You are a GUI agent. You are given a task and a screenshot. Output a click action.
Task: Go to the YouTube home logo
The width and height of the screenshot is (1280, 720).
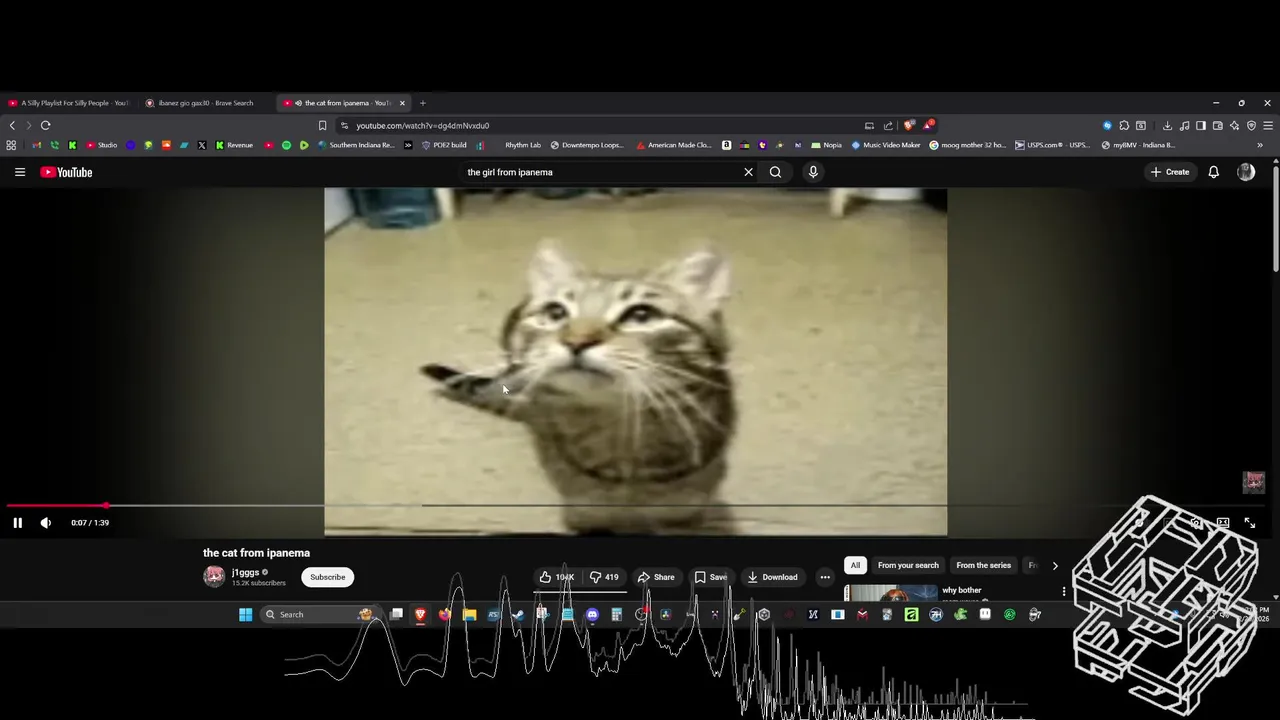pos(66,172)
